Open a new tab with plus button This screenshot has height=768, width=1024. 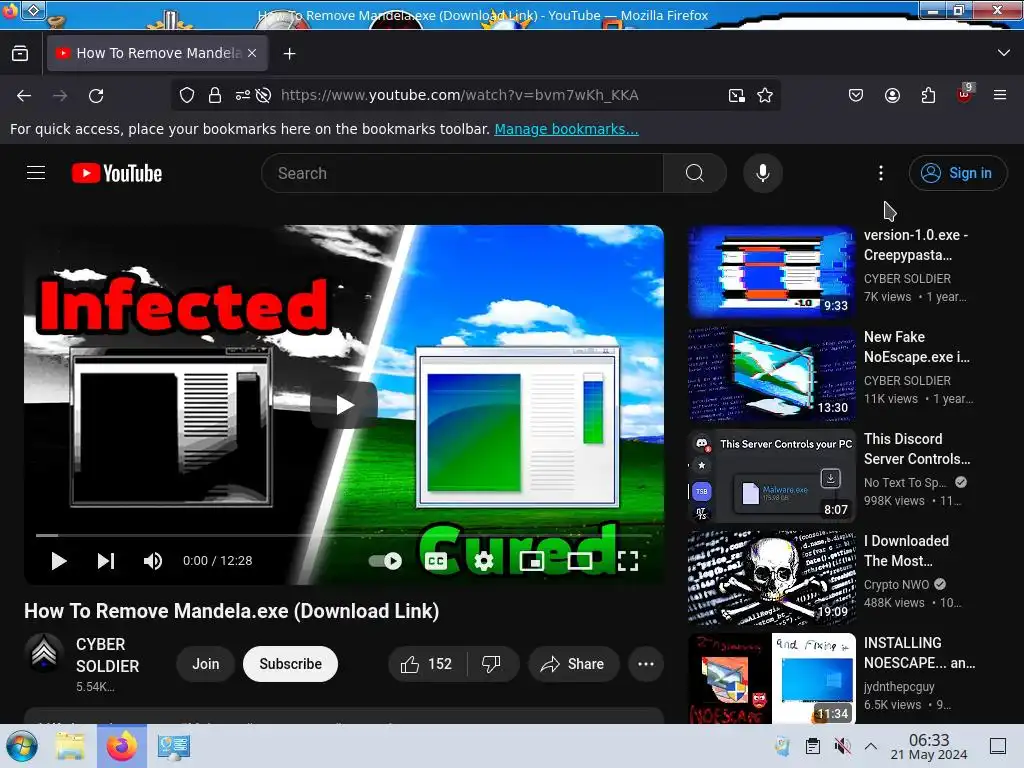[x=289, y=54]
